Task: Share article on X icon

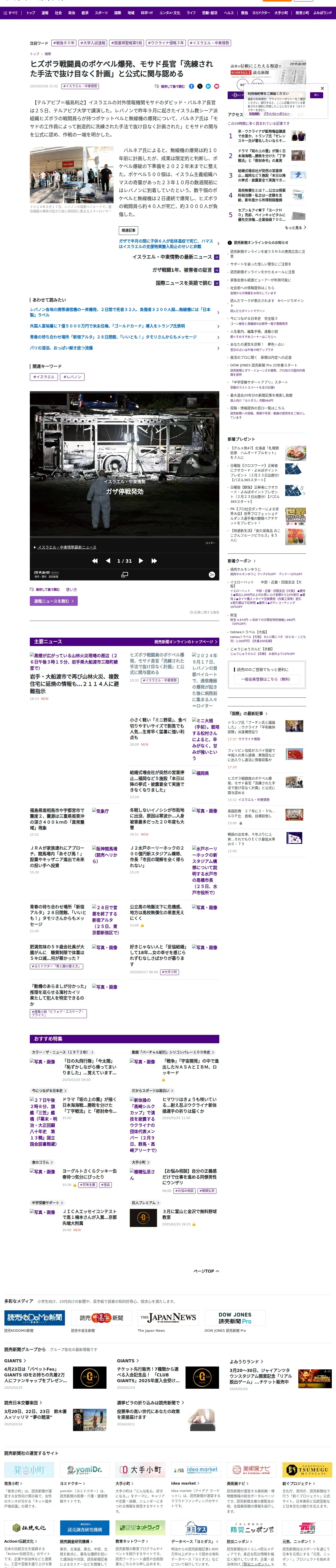Action: click(199, 87)
